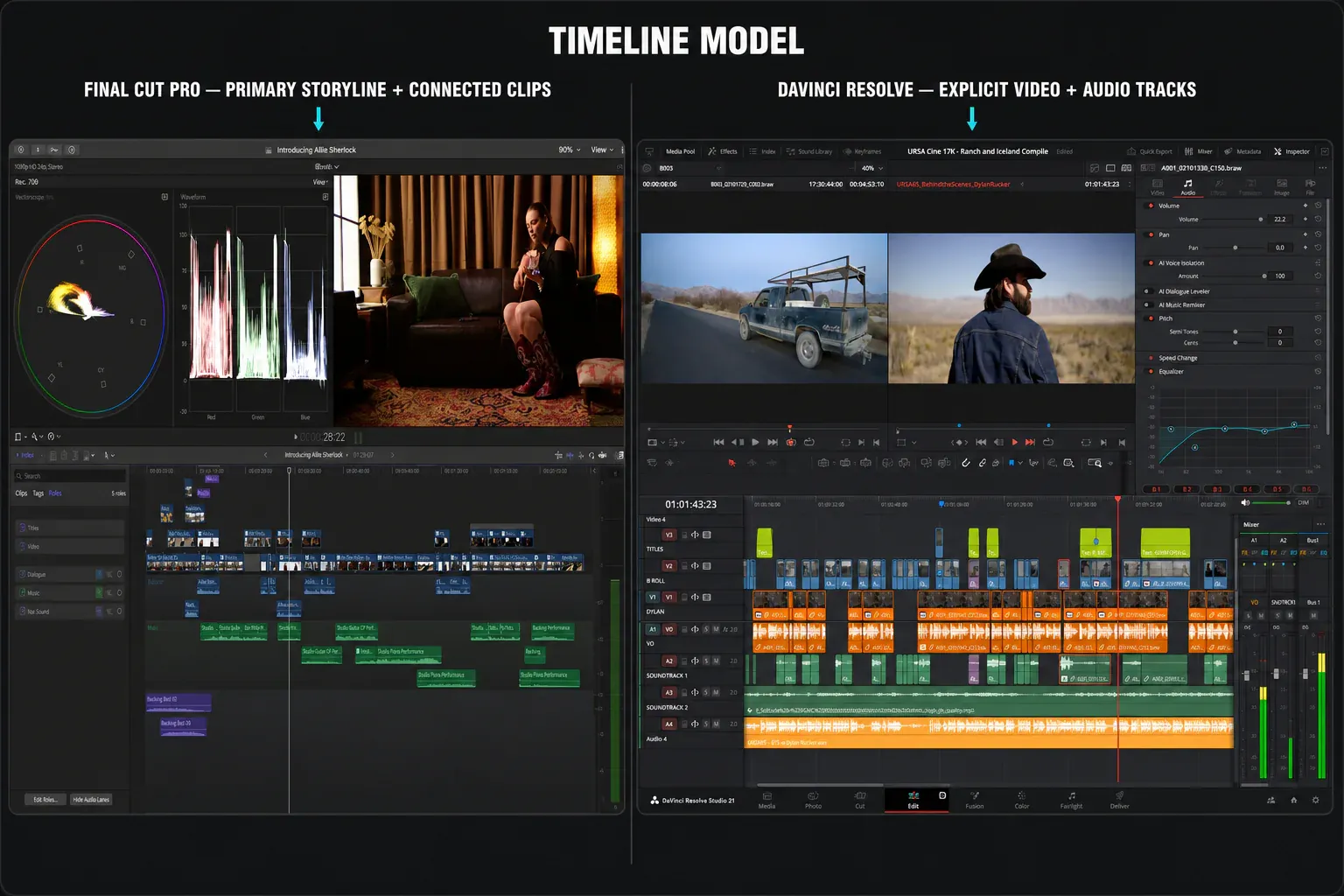
Task: Switch to the Audio tab in the Inspector
Action: 1187,187
